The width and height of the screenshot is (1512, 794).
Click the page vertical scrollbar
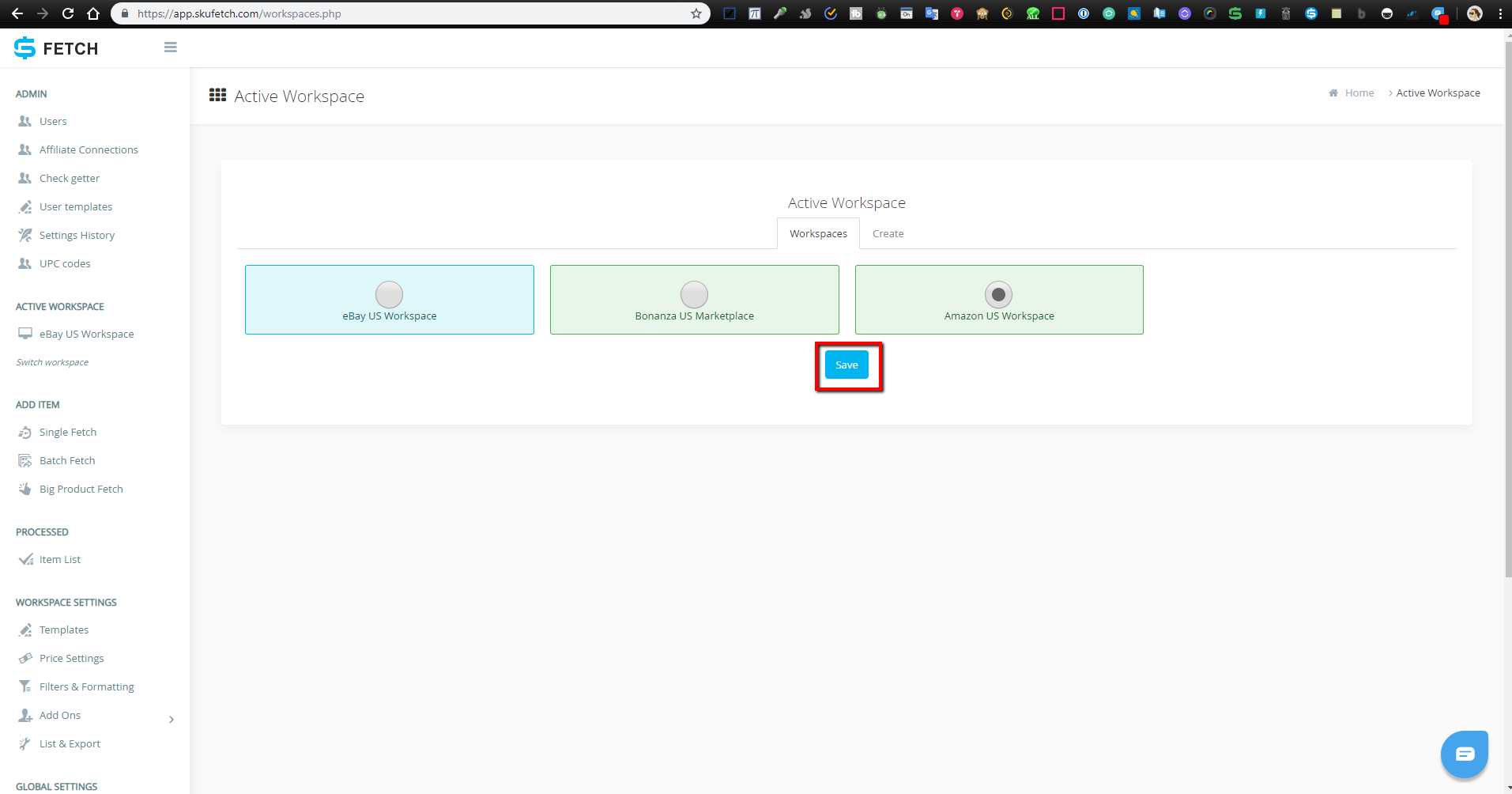(x=1508, y=308)
